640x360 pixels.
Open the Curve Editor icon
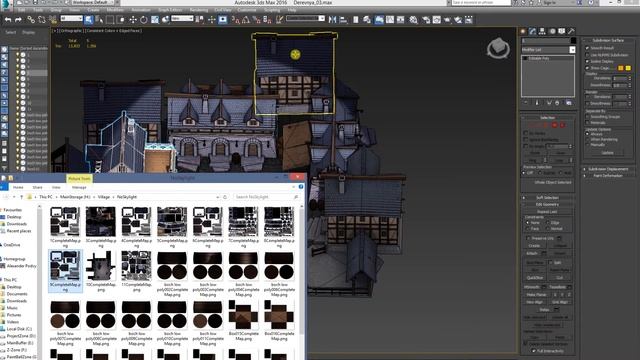tap(390, 20)
